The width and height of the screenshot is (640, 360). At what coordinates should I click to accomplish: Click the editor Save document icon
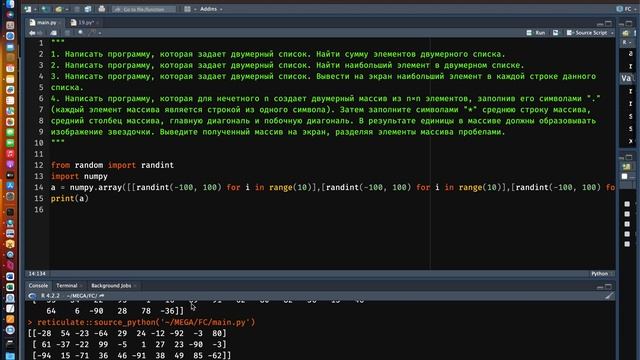coord(67,33)
